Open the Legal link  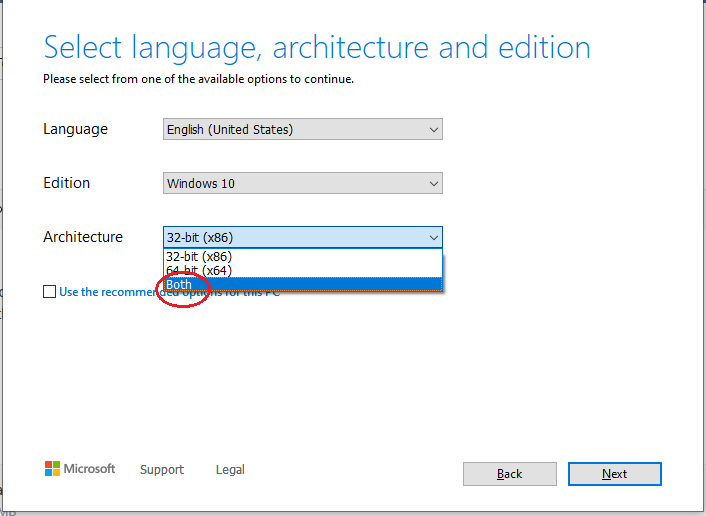230,469
